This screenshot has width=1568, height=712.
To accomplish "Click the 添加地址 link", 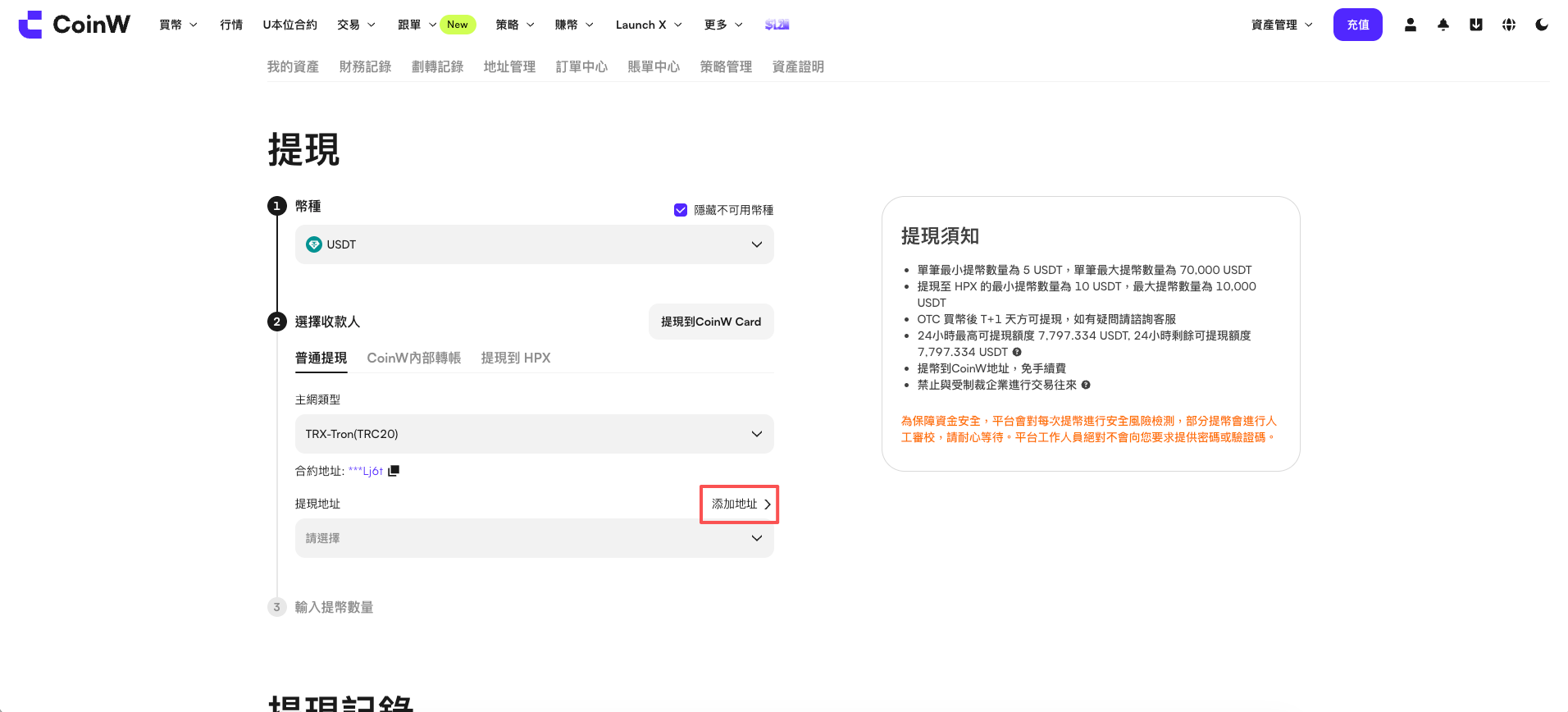I will [741, 504].
